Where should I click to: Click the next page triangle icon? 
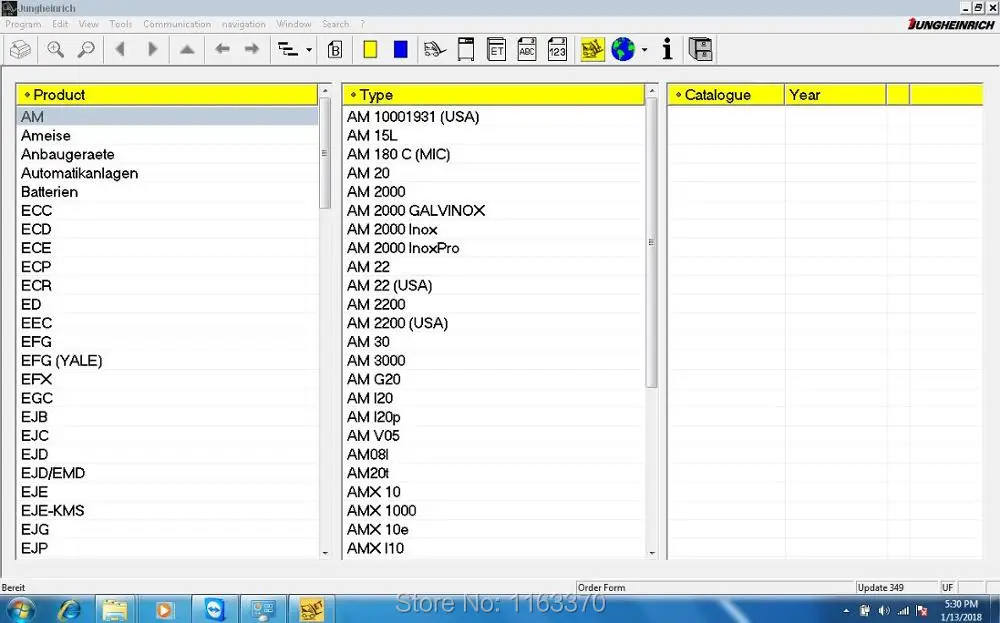(x=152, y=49)
